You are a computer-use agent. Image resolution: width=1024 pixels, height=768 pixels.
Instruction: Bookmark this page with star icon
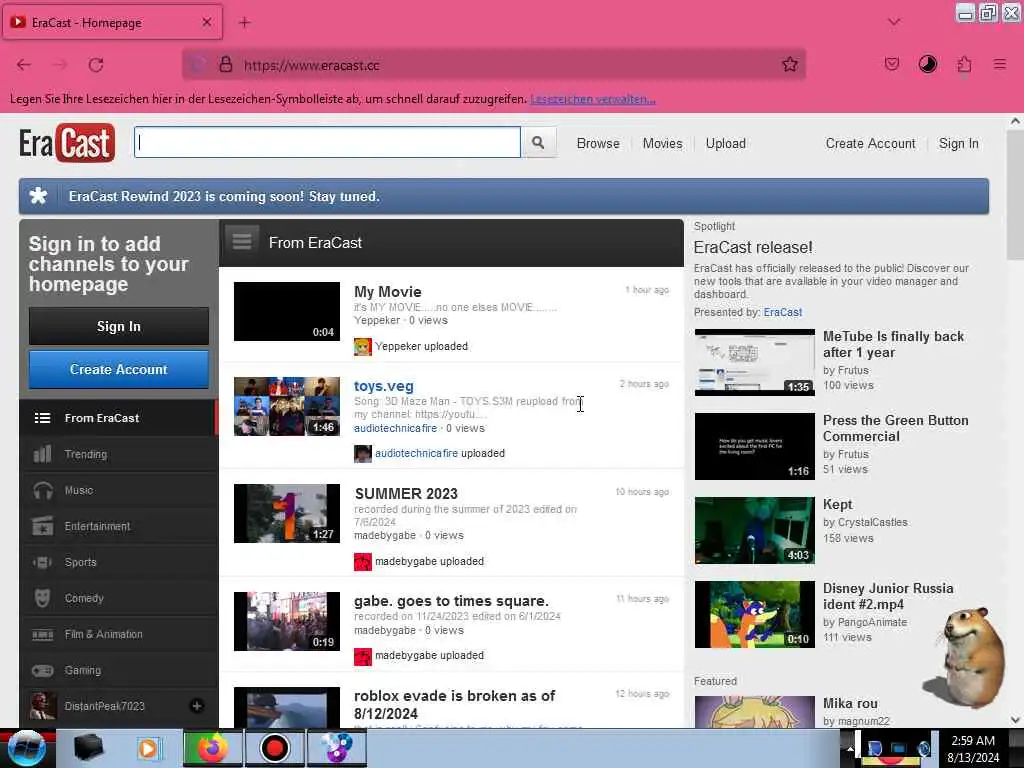coord(790,65)
